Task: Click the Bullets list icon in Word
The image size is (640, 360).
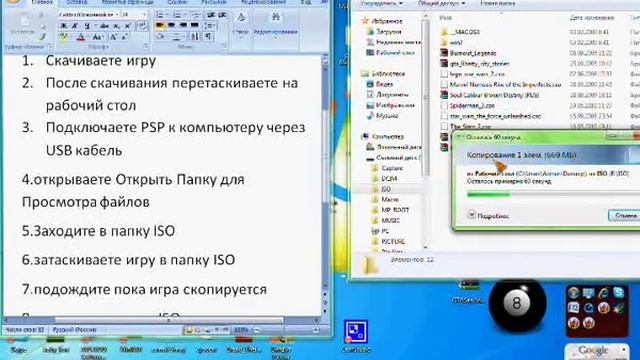Action: [160, 15]
